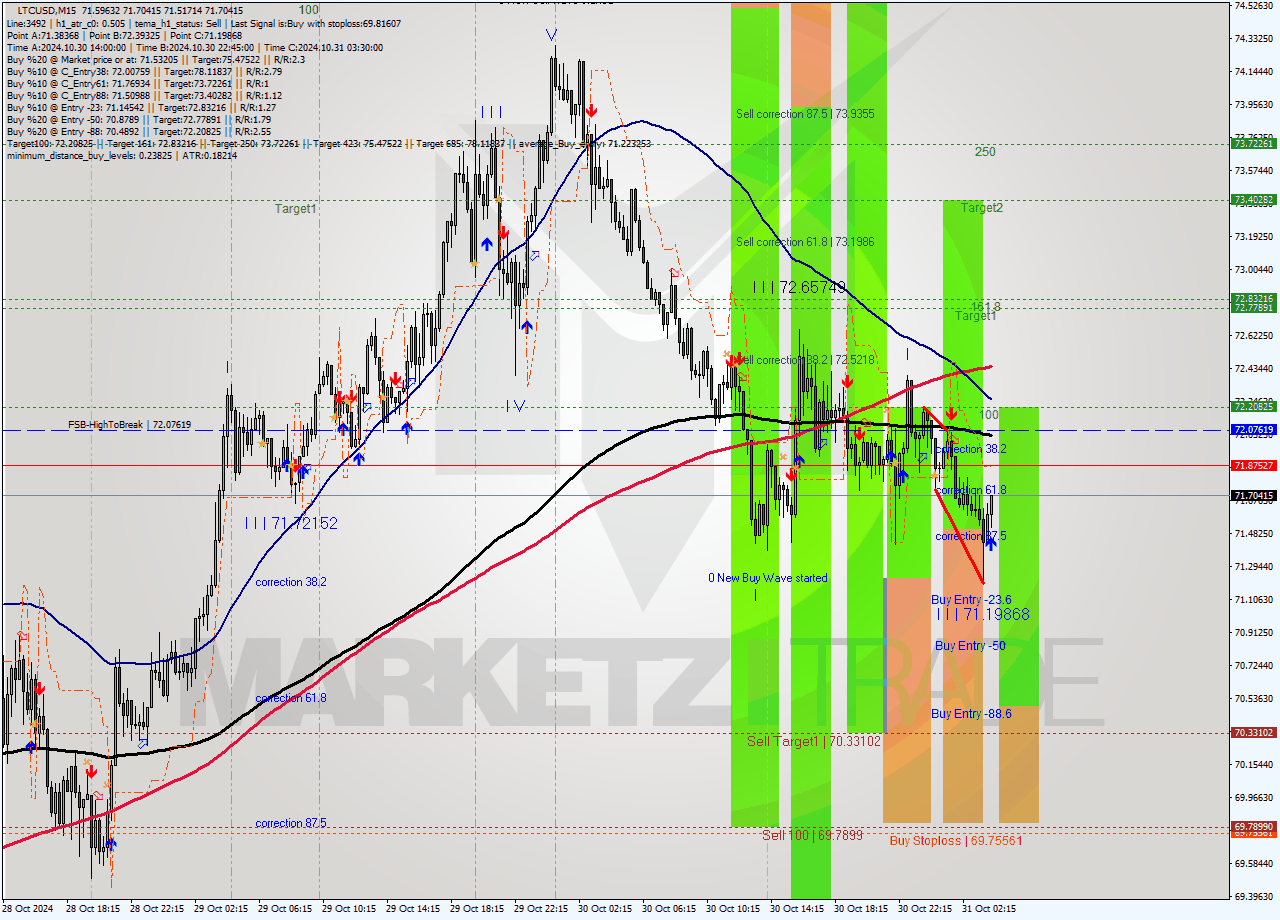
Task: Click the 71.87527 price tag
Action: pos(1253,465)
